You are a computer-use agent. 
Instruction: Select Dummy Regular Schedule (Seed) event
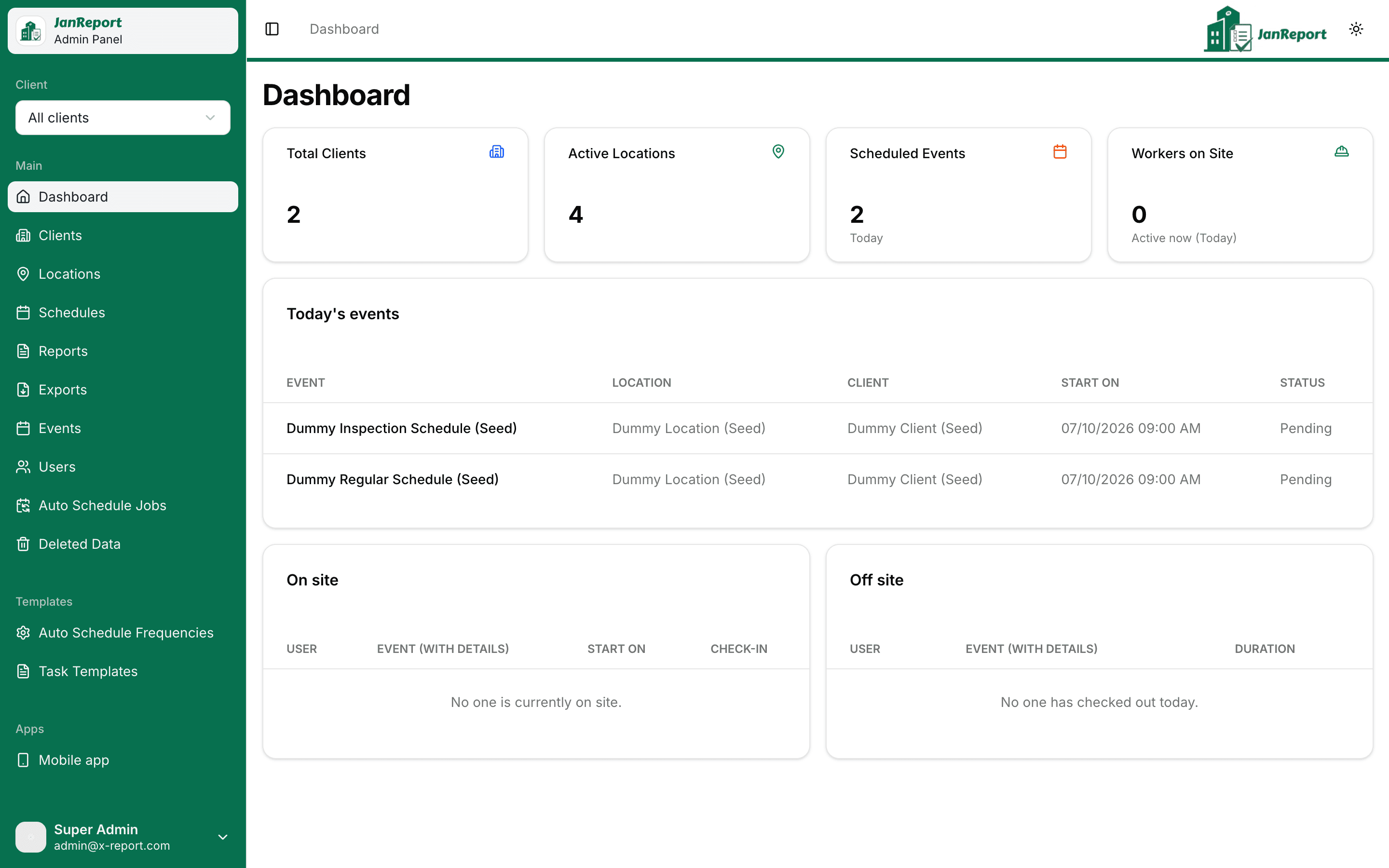pyautogui.click(x=392, y=479)
